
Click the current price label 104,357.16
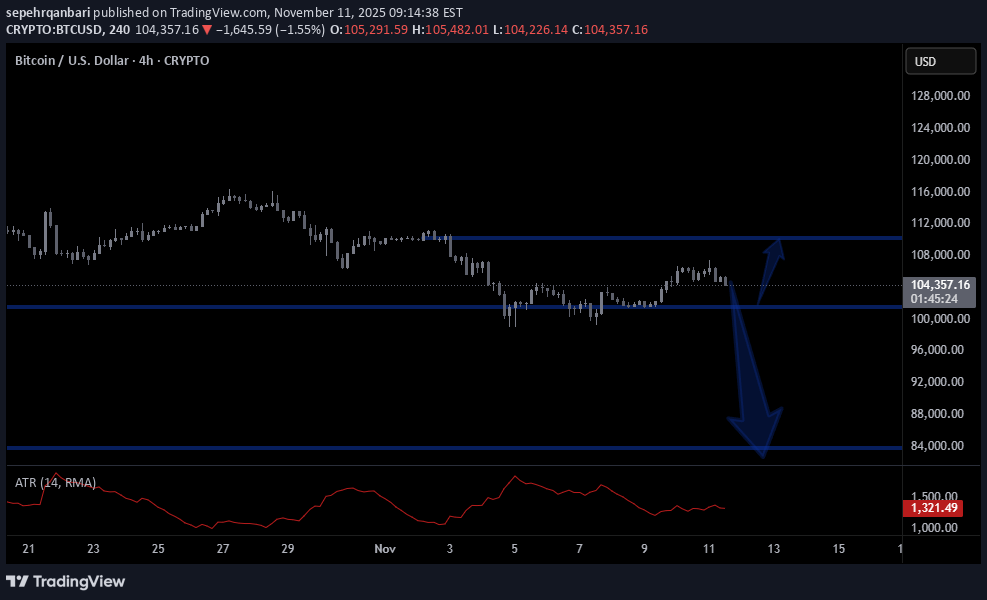coord(940,285)
